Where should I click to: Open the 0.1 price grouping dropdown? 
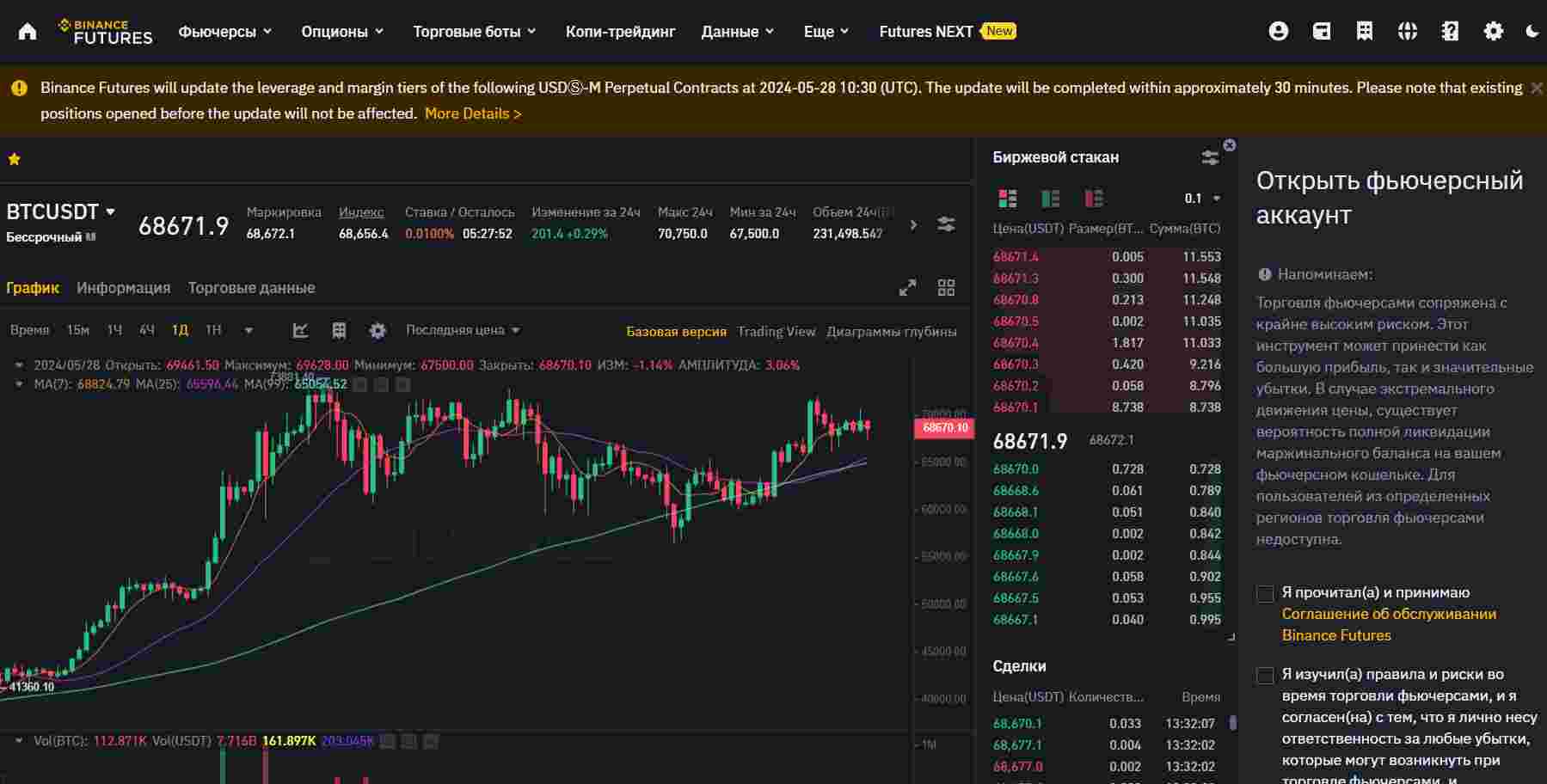(x=1202, y=199)
